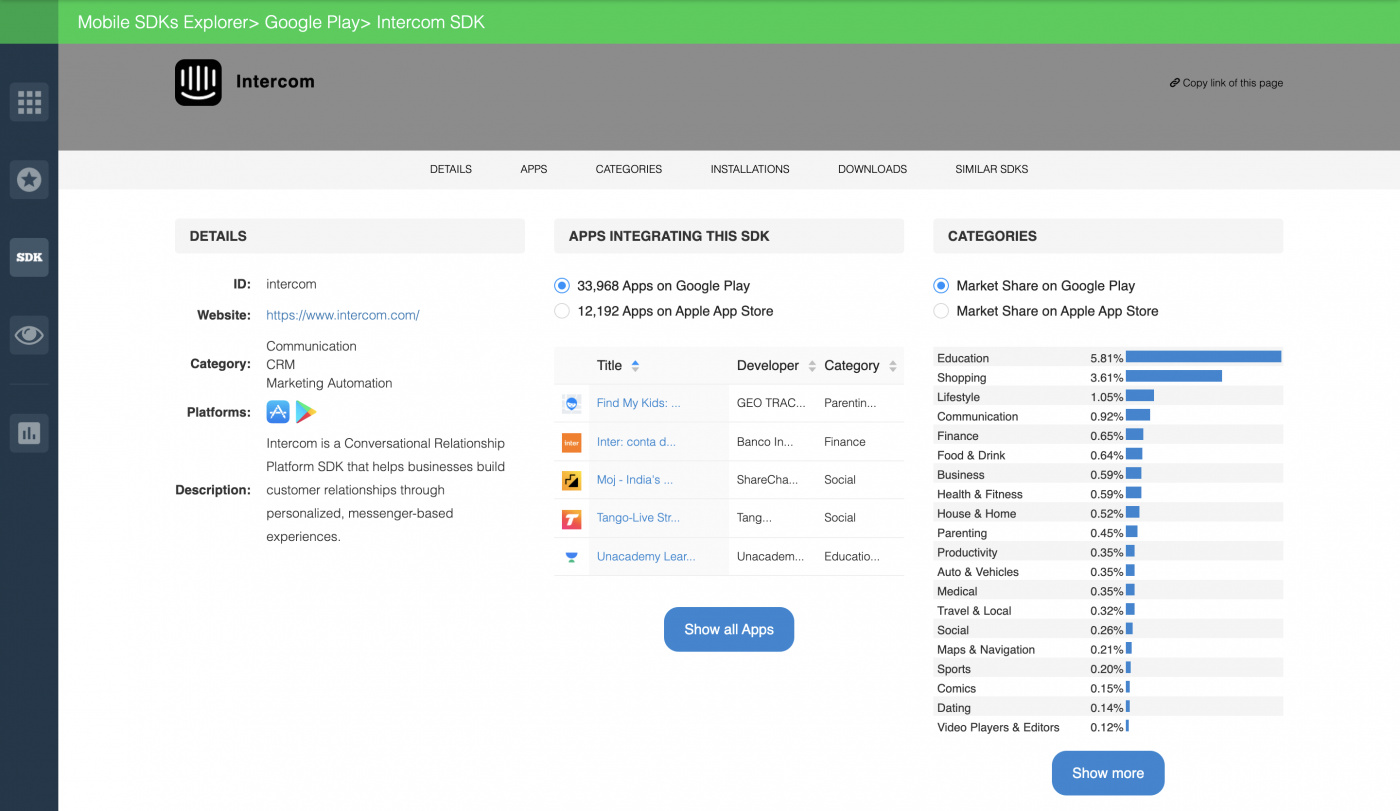Click the Show all Apps button
The width and height of the screenshot is (1400, 811).
tap(729, 629)
